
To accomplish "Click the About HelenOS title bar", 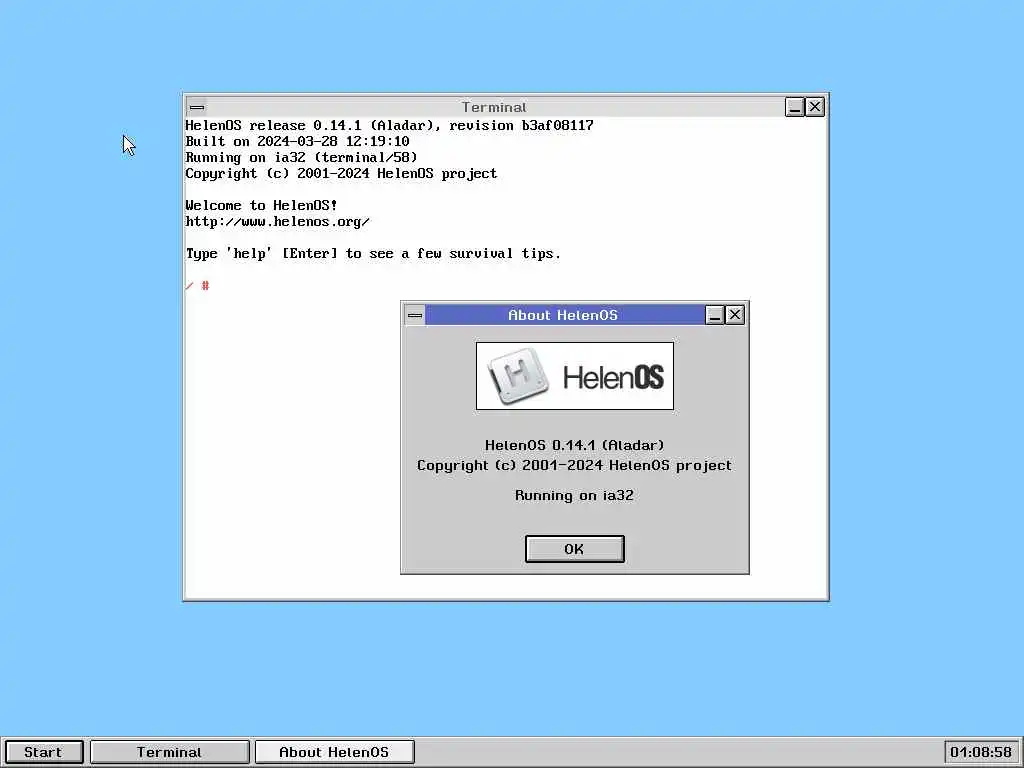I will [564, 315].
